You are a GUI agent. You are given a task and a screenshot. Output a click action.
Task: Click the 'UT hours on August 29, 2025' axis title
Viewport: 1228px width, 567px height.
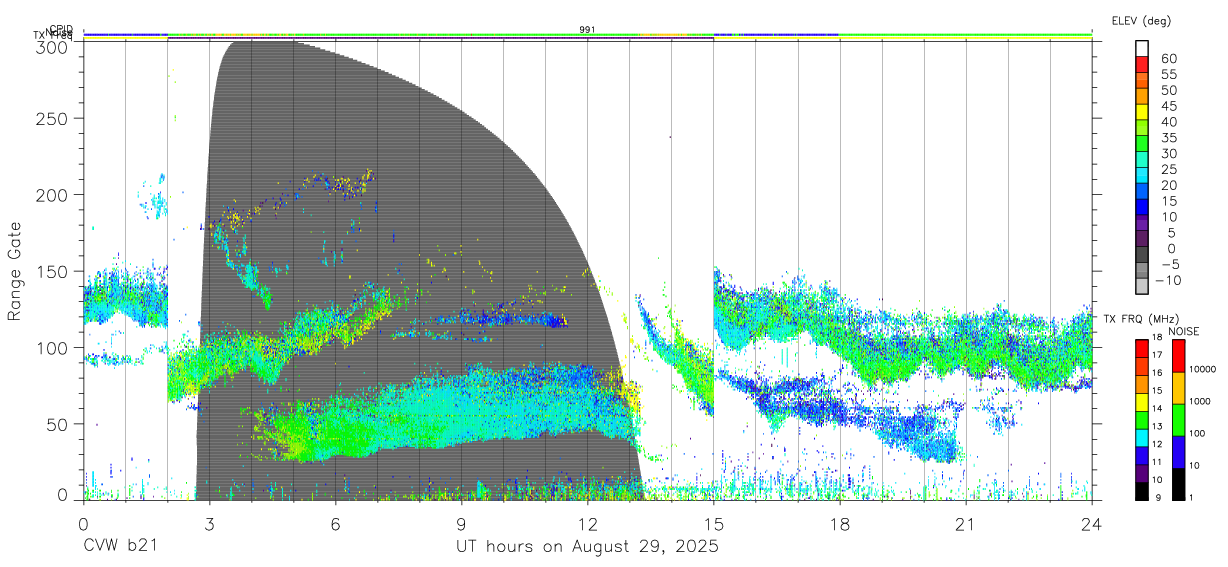click(x=587, y=546)
